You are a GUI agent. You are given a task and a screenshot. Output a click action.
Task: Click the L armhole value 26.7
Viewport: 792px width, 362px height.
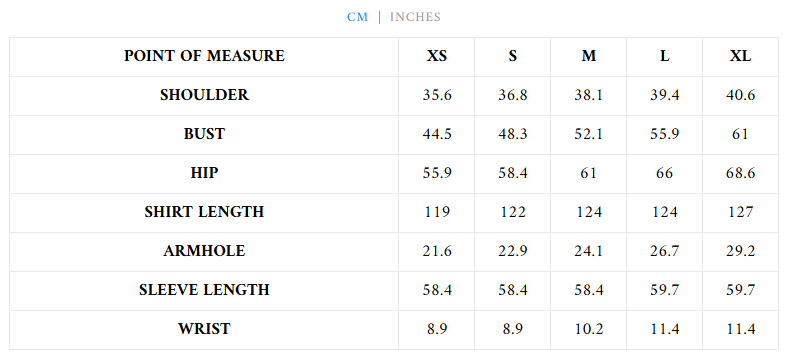(665, 251)
